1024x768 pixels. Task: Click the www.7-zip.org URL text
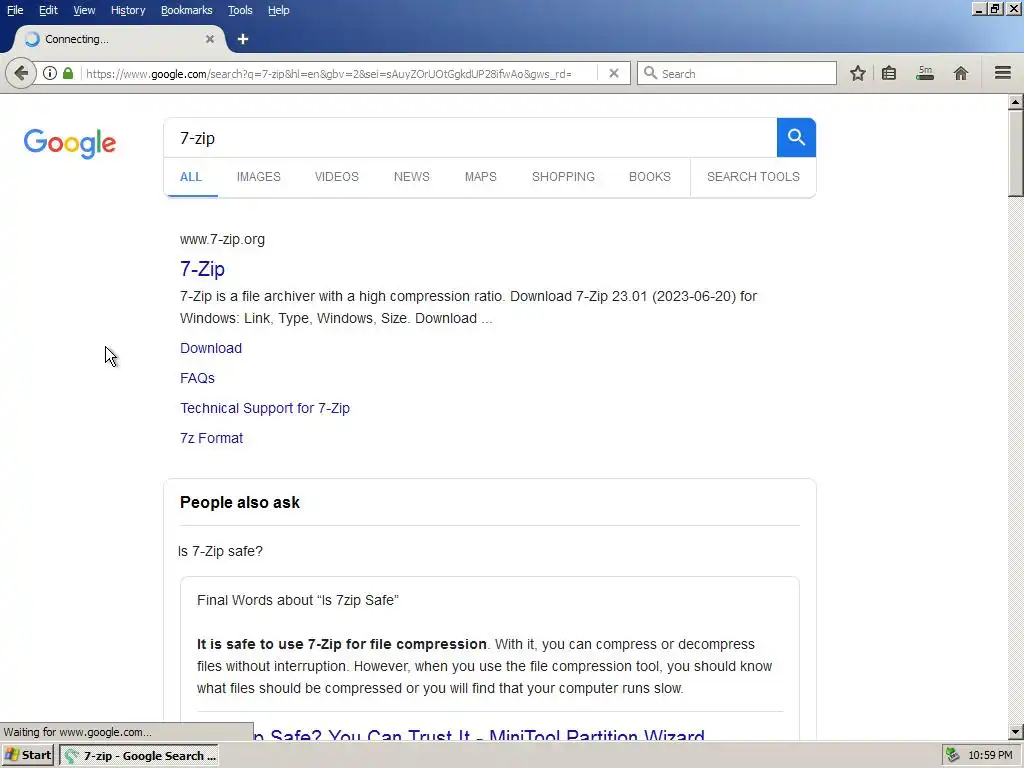point(222,239)
